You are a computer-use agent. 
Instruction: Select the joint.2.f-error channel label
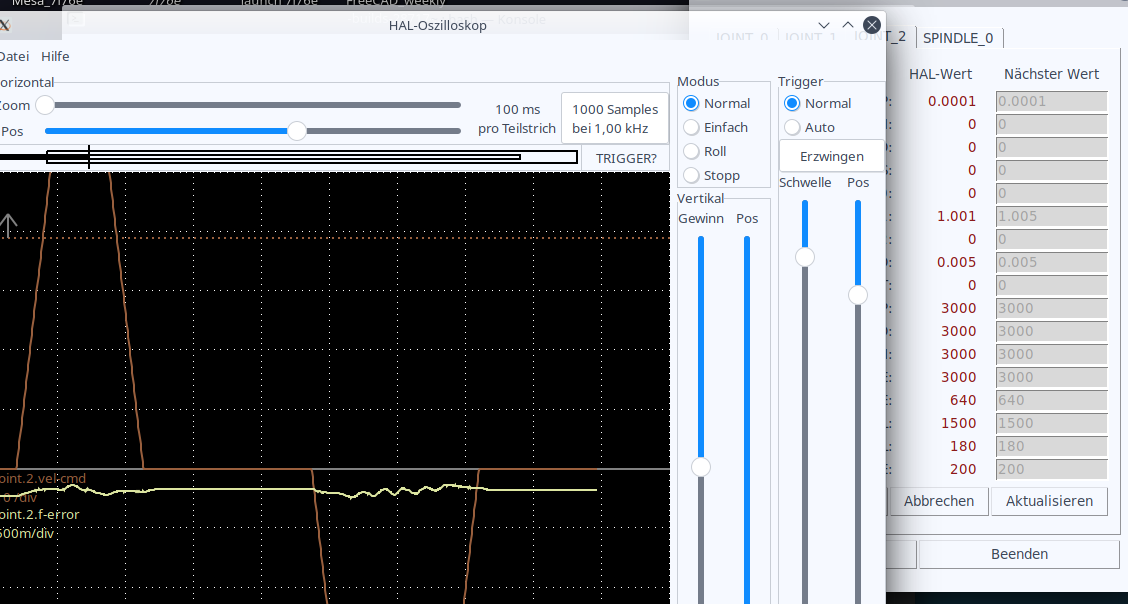40,514
